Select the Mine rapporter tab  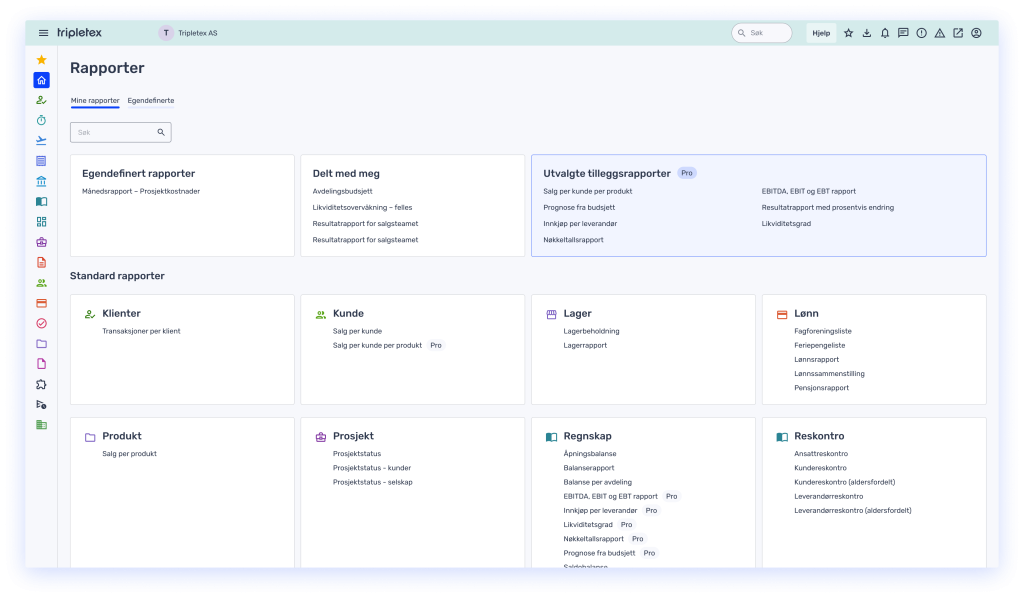[95, 101]
